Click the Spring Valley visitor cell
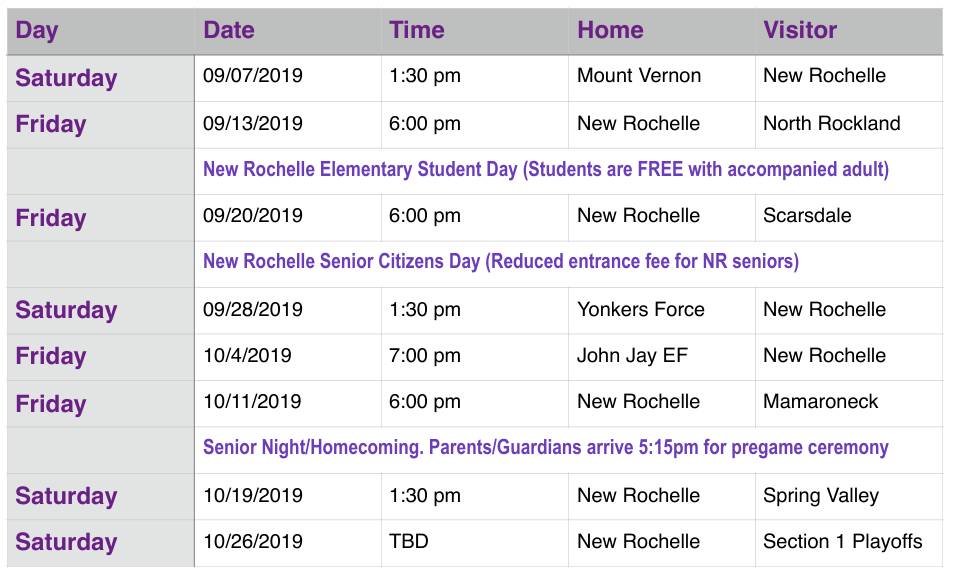 point(849,497)
